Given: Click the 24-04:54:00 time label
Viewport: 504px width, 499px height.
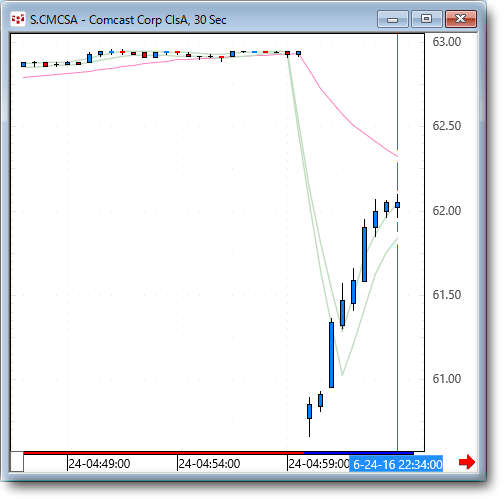Looking at the screenshot, I should tap(209, 464).
